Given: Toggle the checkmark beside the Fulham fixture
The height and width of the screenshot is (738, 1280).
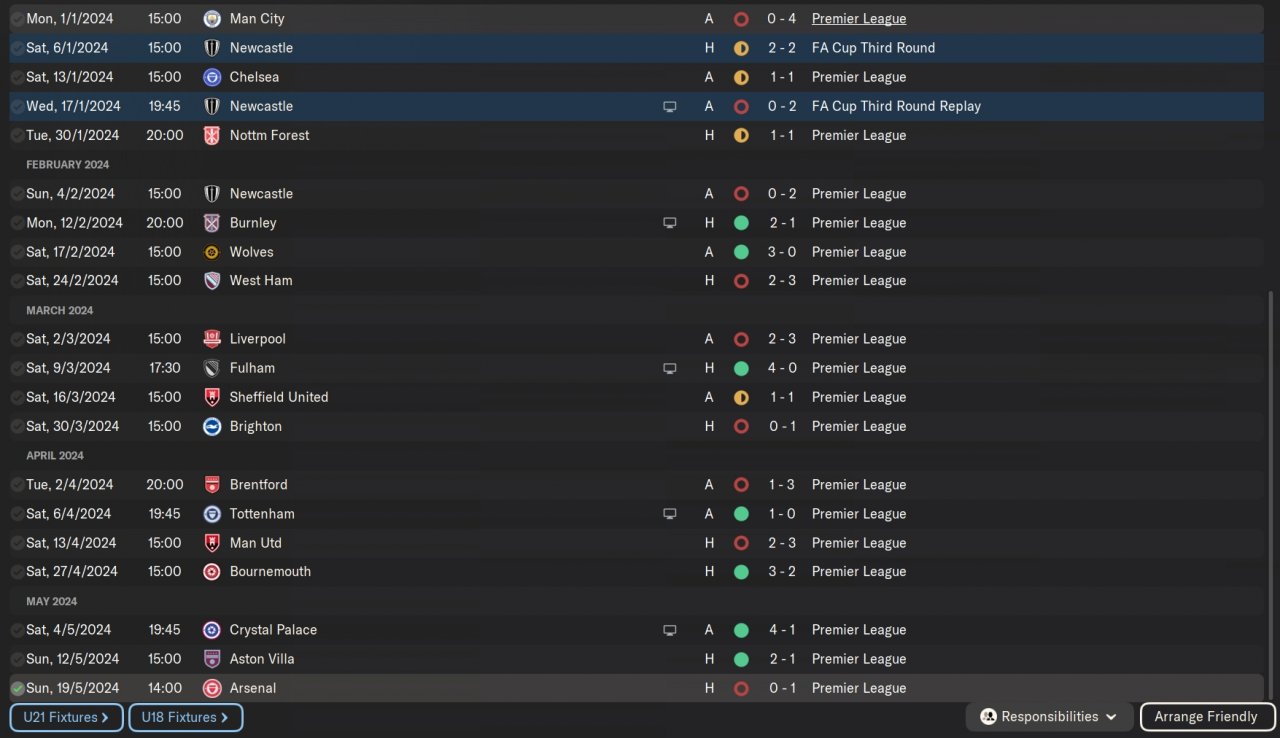Looking at the screenshot, I should (17, 368).
